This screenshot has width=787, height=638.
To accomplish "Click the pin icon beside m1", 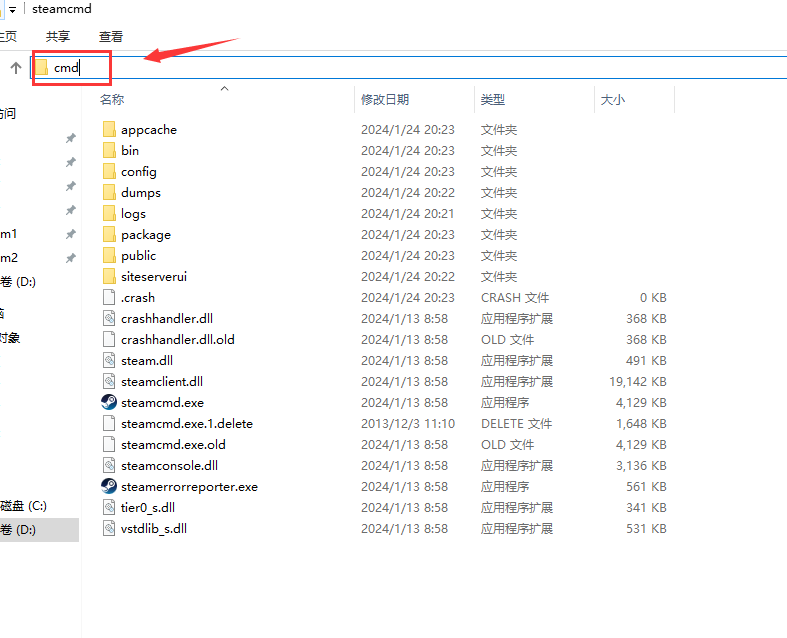I will tap(71, 234).
